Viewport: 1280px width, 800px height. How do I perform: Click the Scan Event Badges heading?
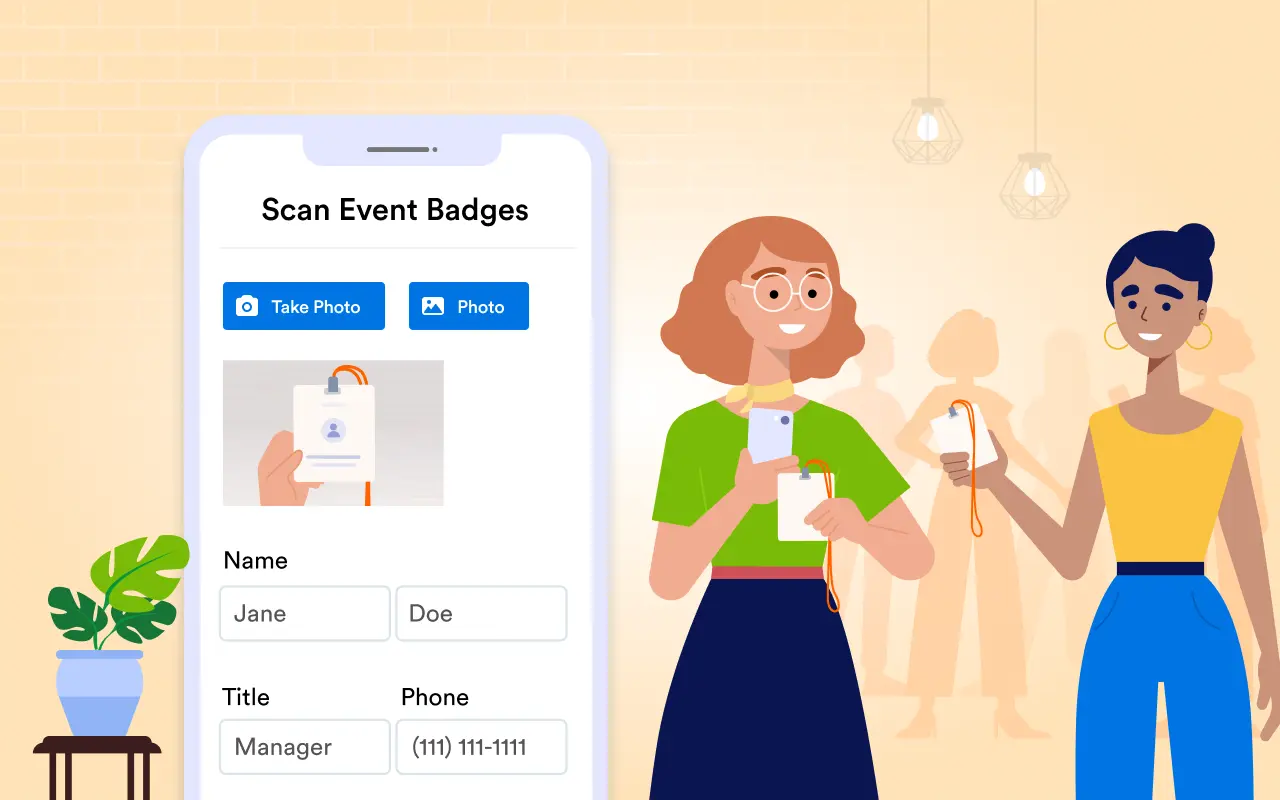click(x=395, y=210)
